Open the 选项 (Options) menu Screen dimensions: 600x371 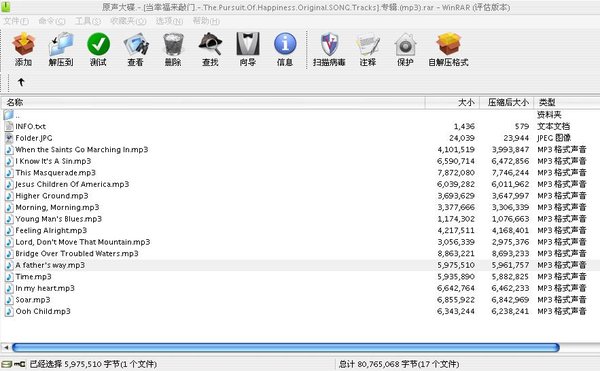(x=169, y=21)
